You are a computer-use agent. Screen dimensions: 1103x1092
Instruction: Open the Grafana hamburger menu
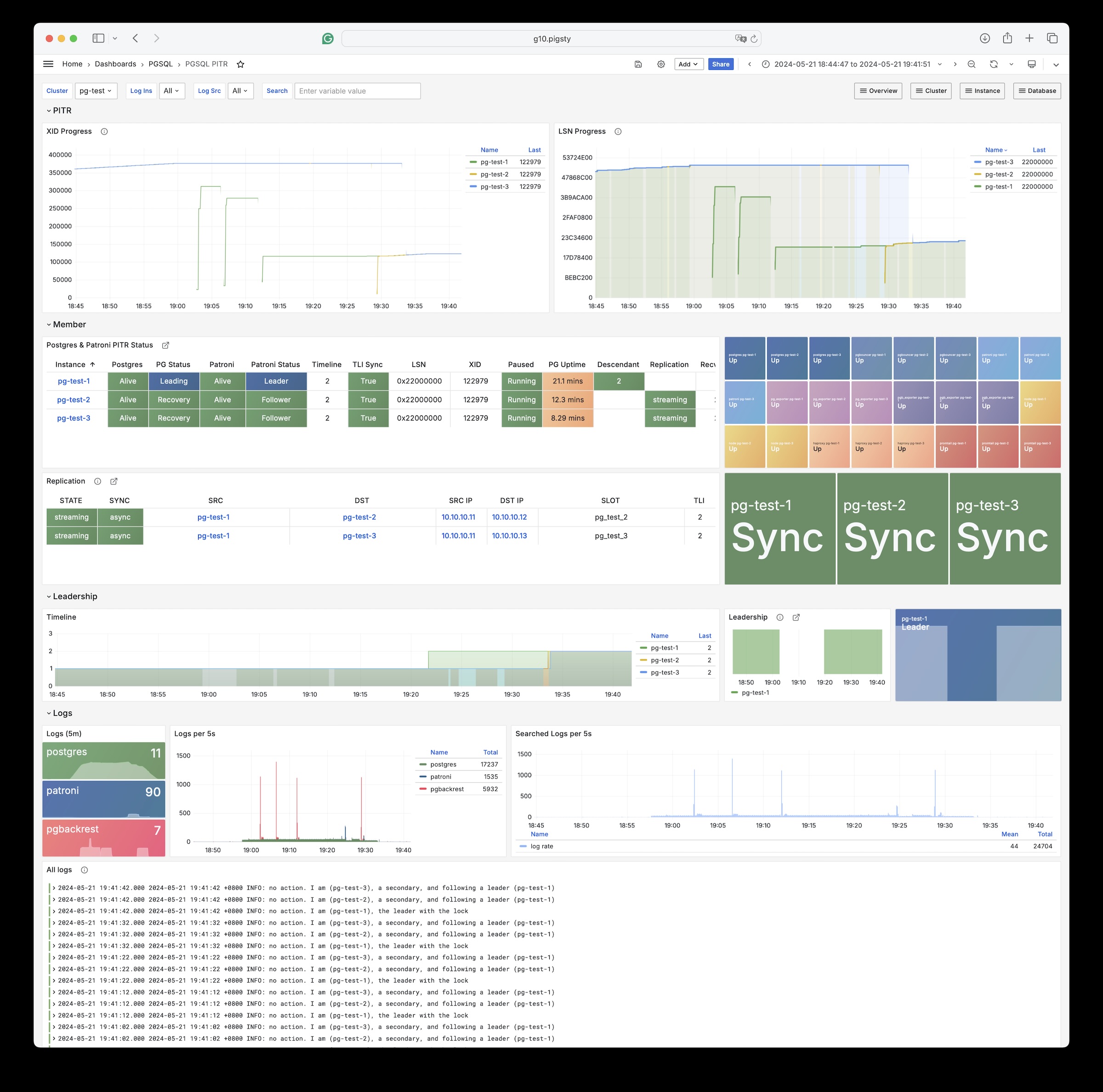coord(48,64)
